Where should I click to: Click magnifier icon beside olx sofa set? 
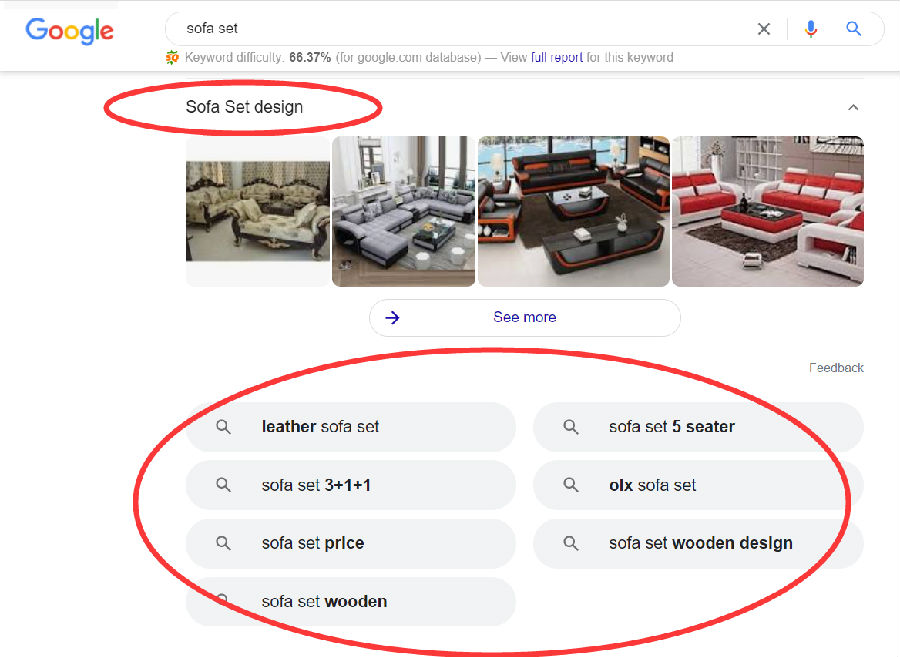pos(571,485)
